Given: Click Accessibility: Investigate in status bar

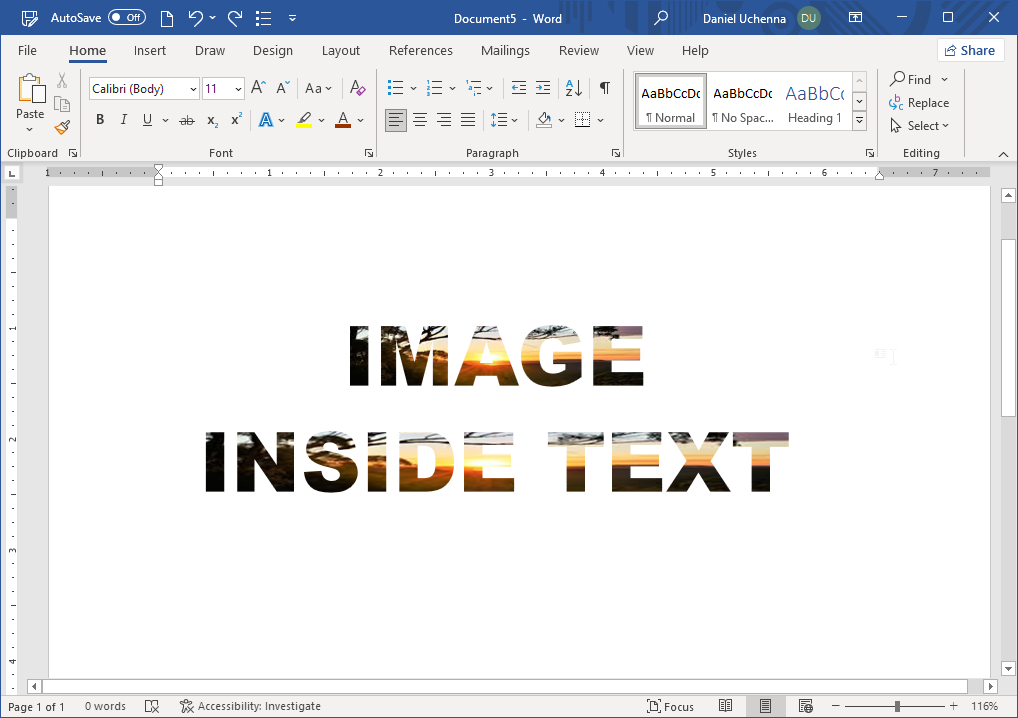Looking at the screenshot, I should [250, 706].
